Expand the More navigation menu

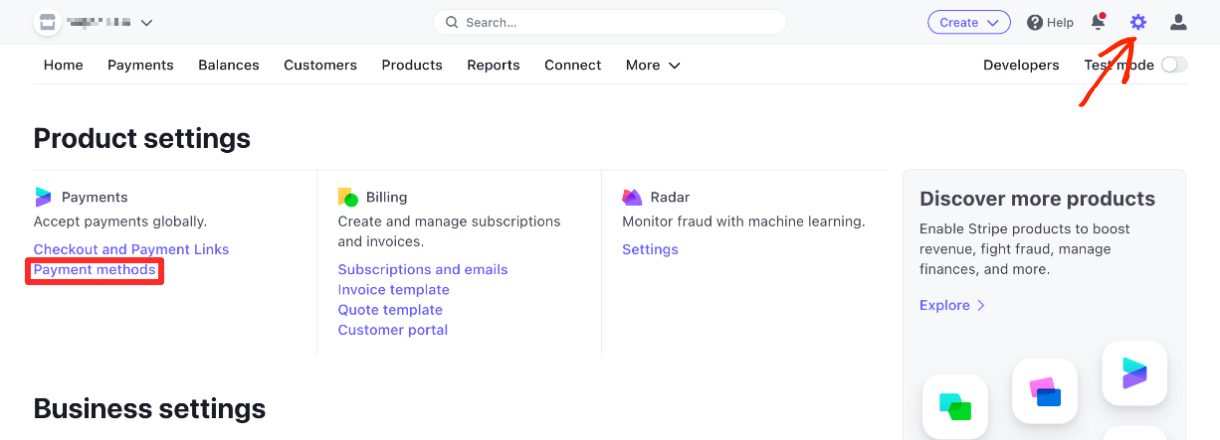(x=653, y=65)
